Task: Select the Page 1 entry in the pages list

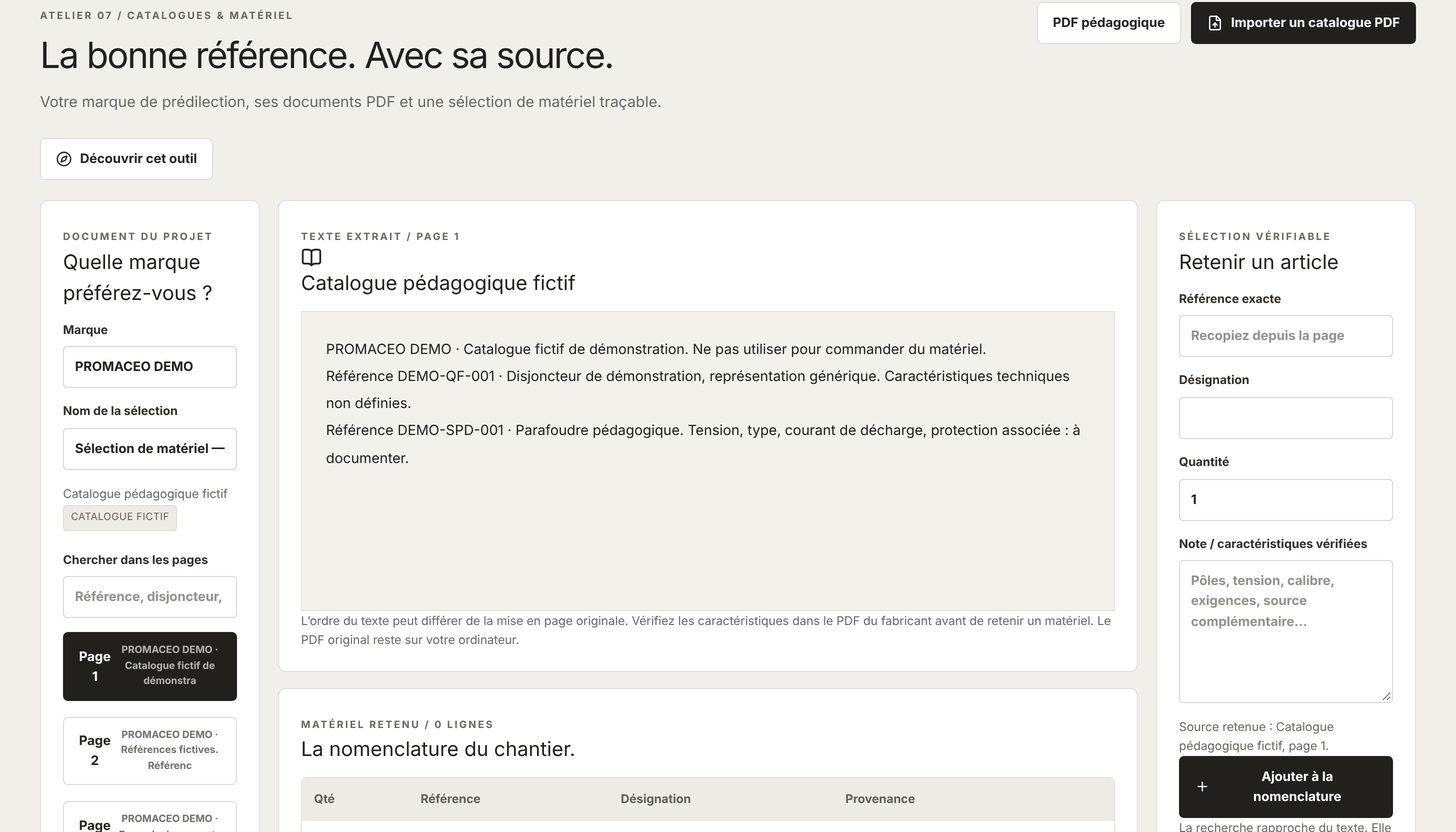Action: pyautogui.click(x=150, y=666)
